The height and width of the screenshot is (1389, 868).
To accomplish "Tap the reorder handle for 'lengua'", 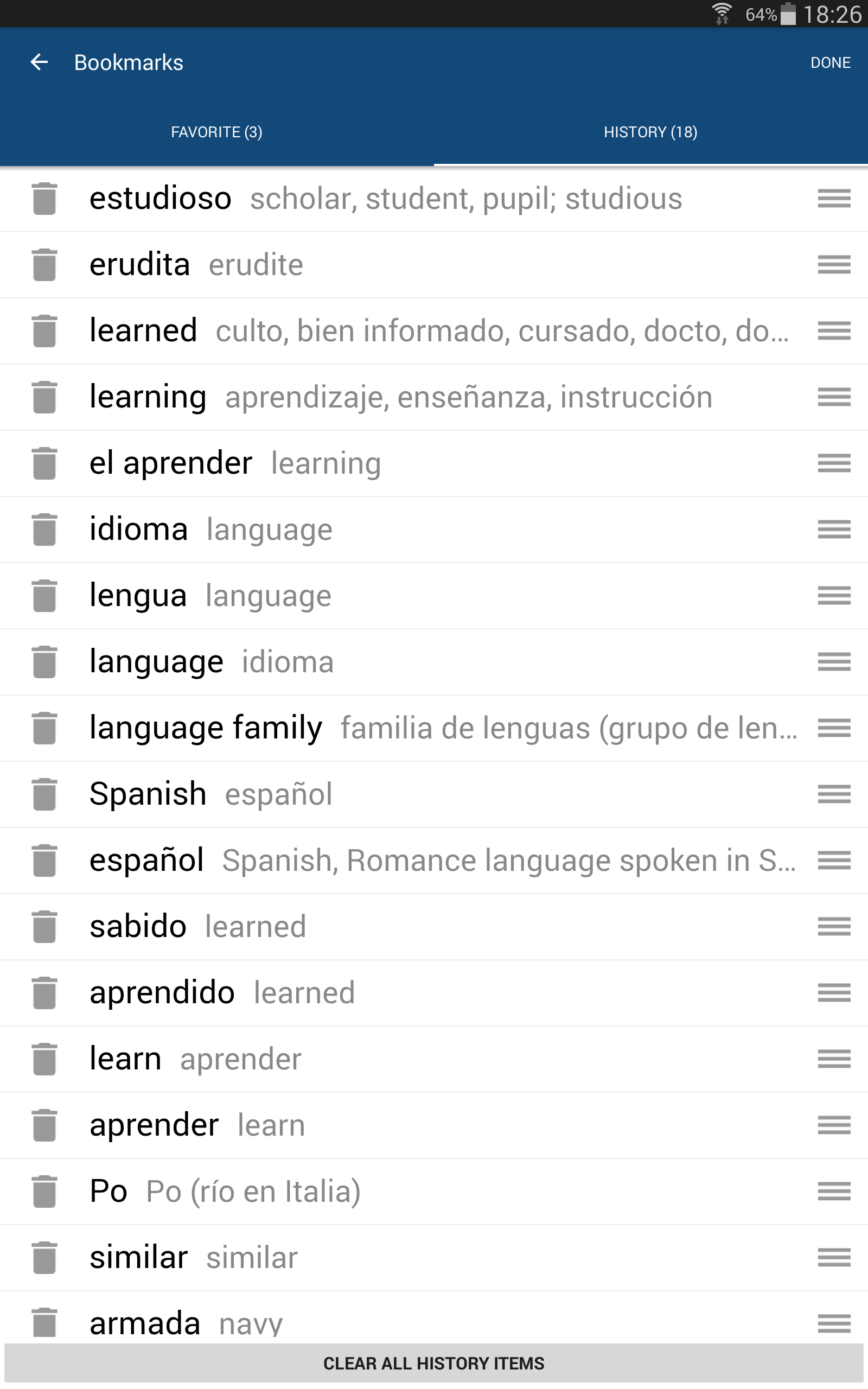I will (x=834, y=595).
